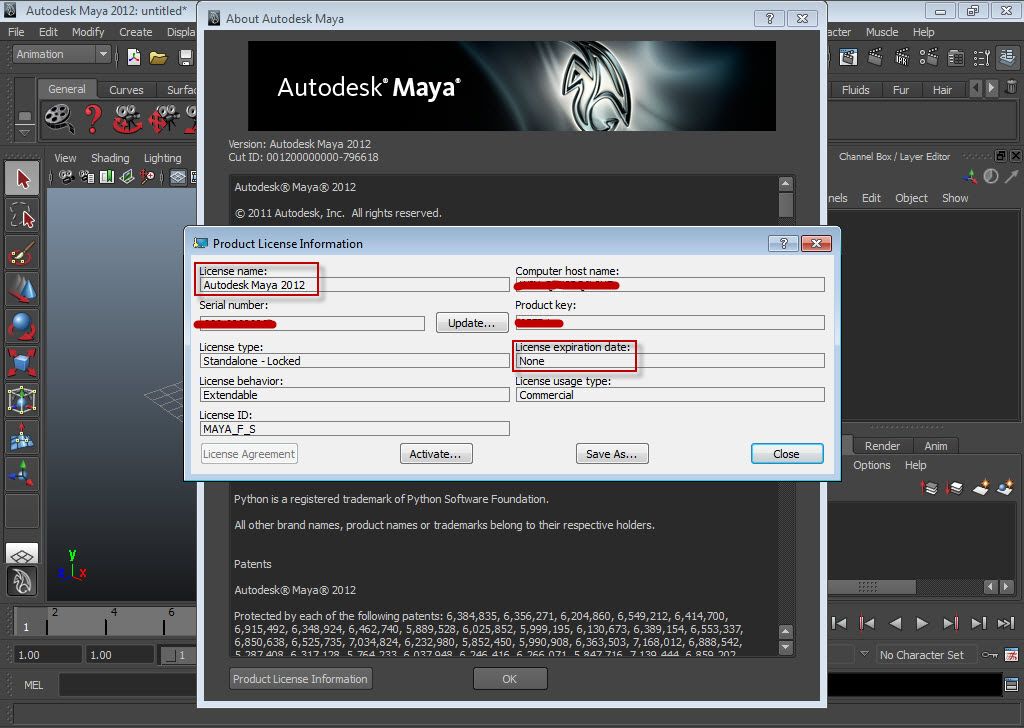Open Camera Attributes from panel toolbar

[86, 177]
